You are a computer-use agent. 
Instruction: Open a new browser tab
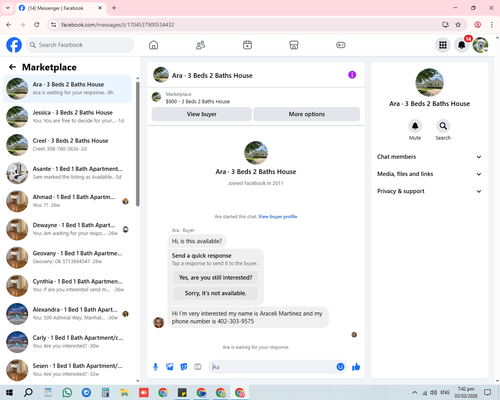(114, 8)
